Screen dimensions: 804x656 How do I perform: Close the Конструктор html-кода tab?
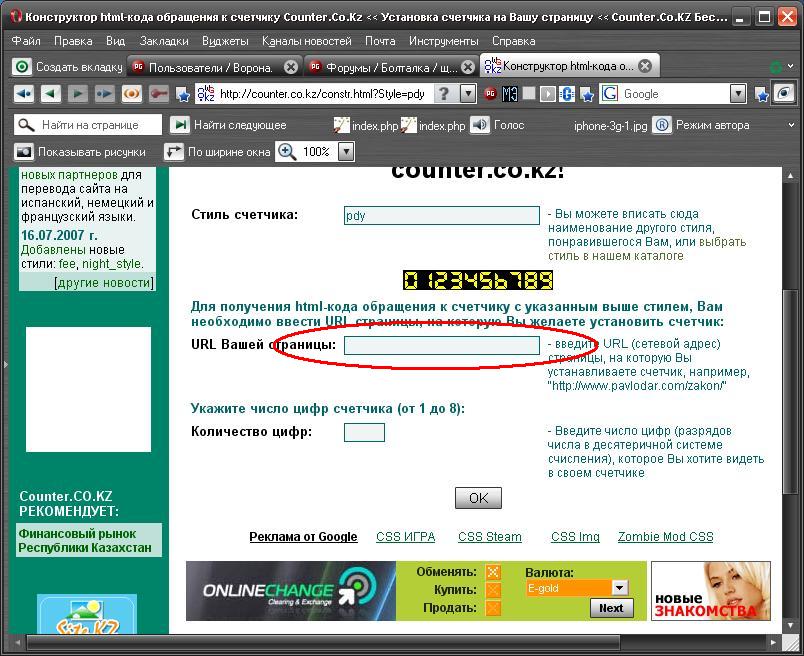pos(646,66)
